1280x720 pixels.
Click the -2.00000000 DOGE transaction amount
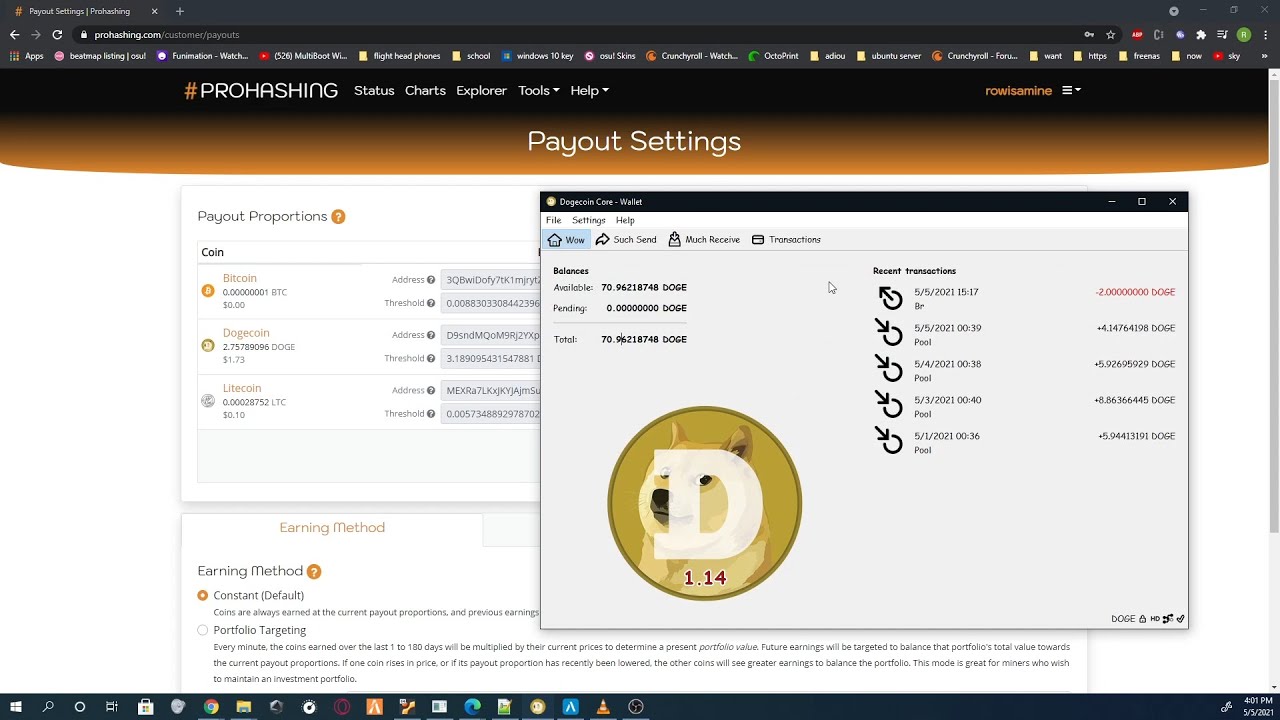[1135, 292]
